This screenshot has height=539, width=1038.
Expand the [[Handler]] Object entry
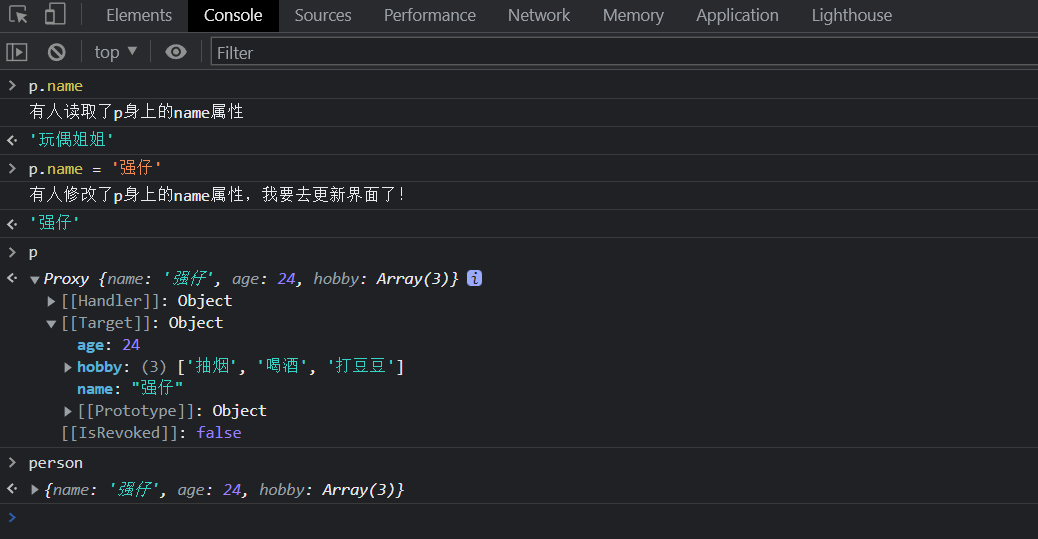tap(52, 301)
